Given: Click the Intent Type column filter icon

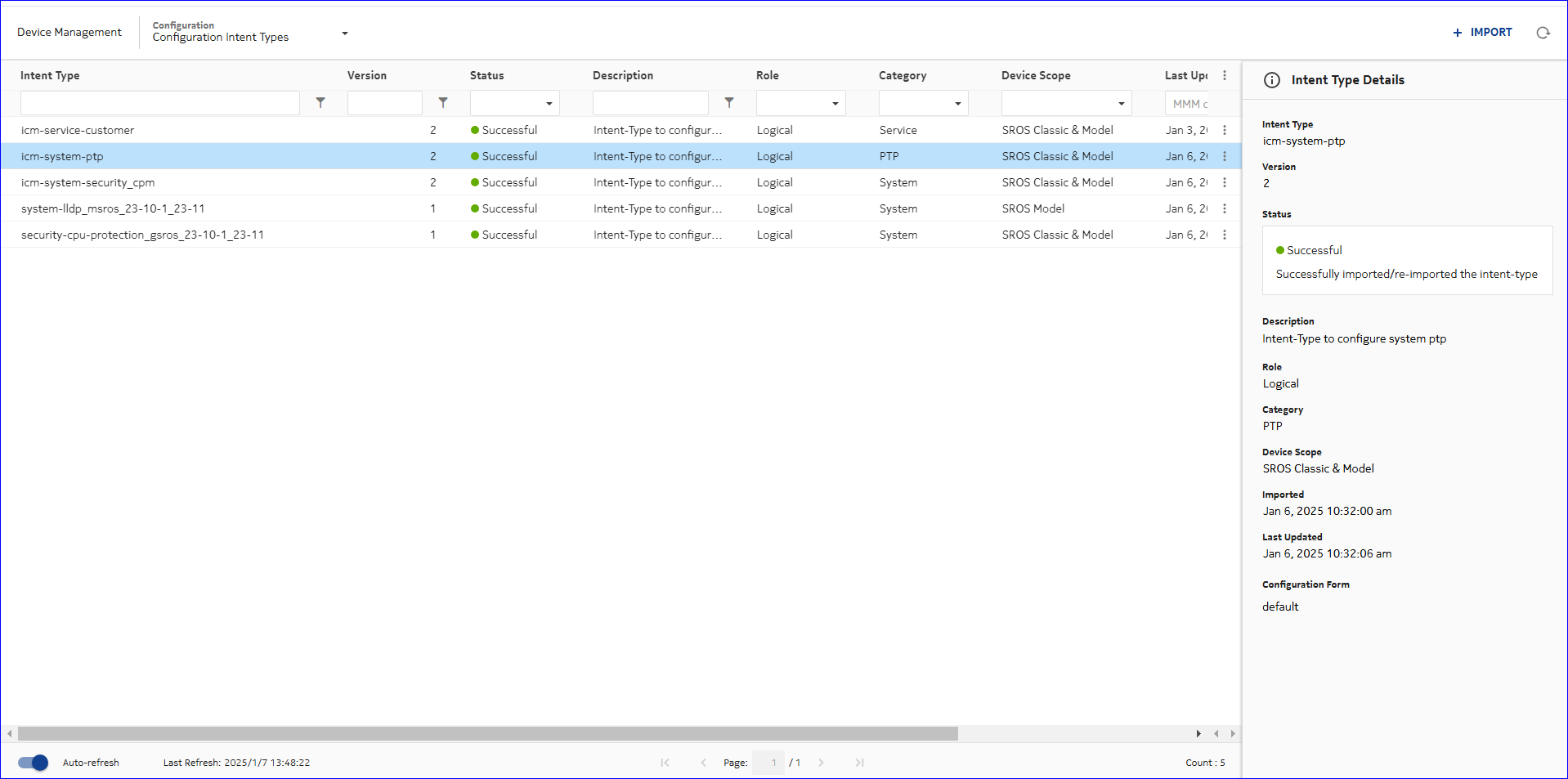Looking at the screenshot, I should [320, 103].
